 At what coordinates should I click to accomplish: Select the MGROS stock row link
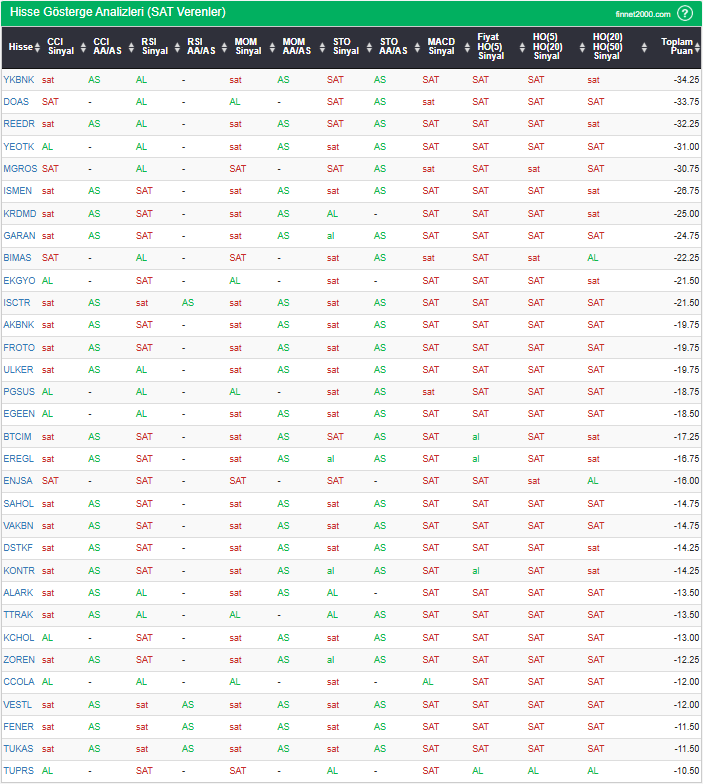coord(20,169)
